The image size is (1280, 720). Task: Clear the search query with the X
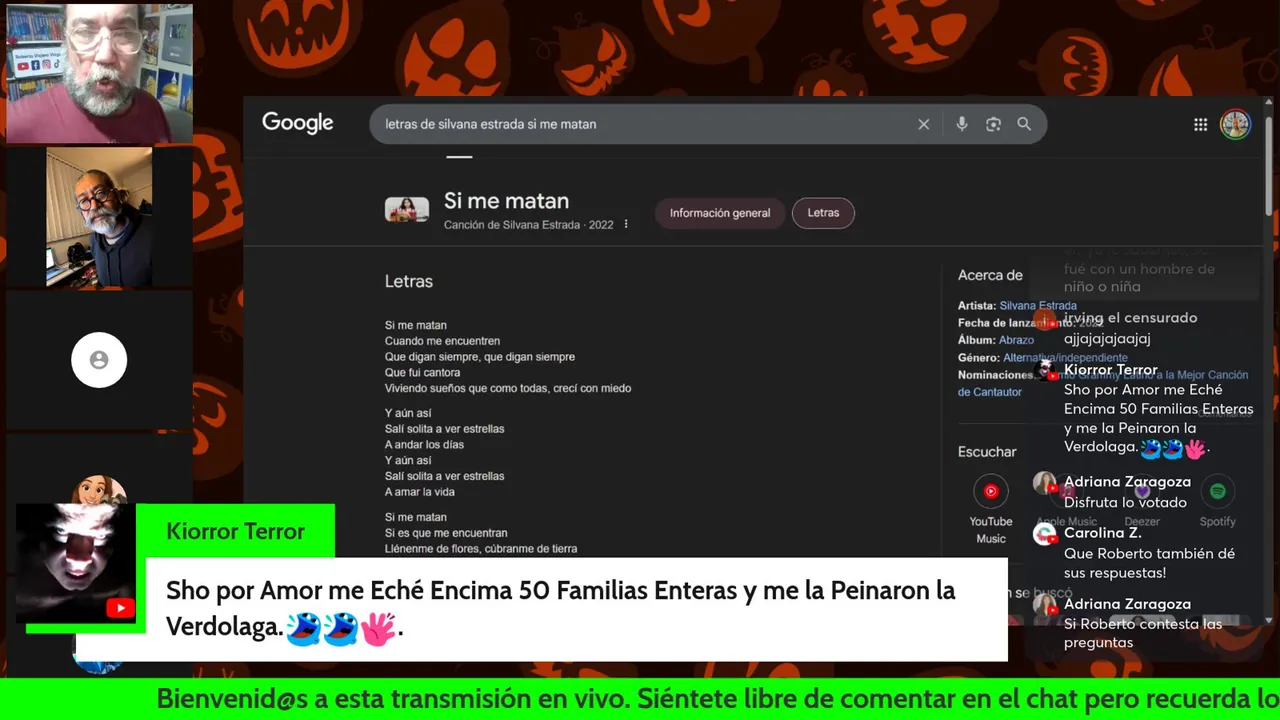click(923, 124)
